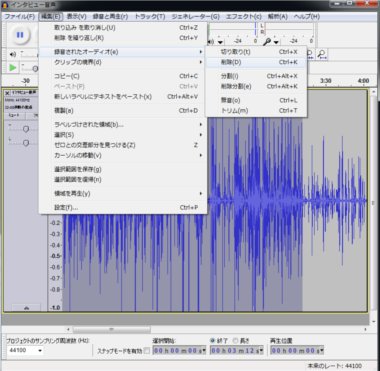The image size is (380, 371).
Task: Open the project sample rate 44100 dropdown
Action: tap(25, 351)
